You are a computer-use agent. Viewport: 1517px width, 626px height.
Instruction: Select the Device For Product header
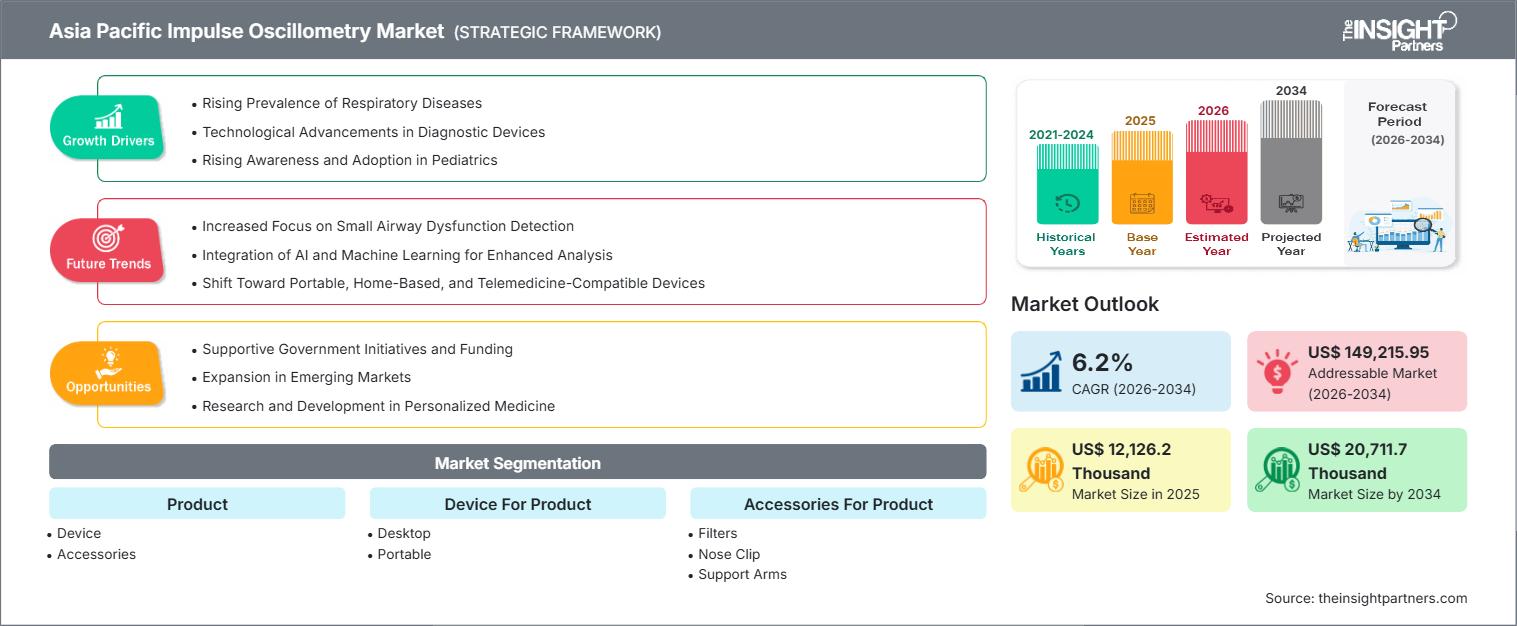point(518,504)
